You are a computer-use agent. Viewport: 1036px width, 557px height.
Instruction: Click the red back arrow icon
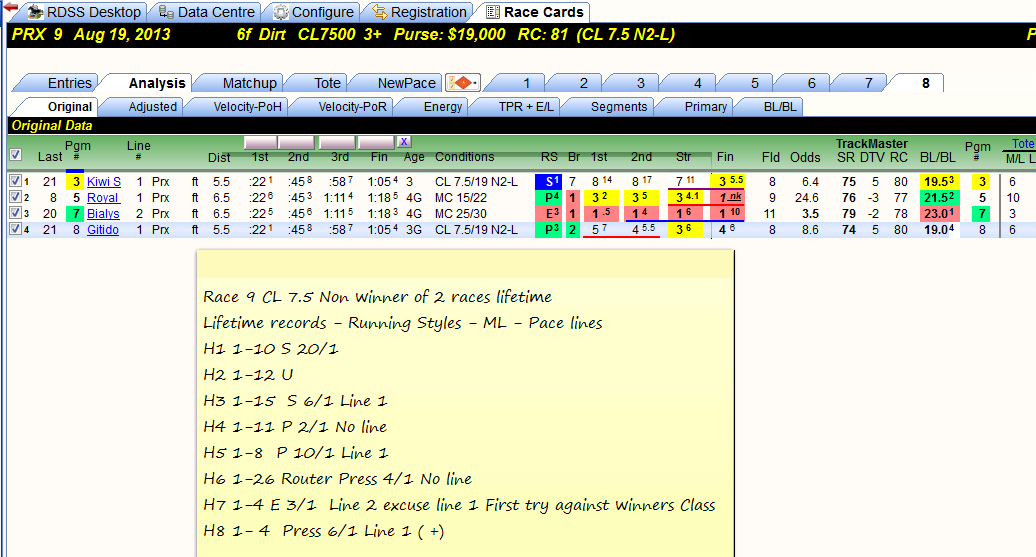[10, 7]
